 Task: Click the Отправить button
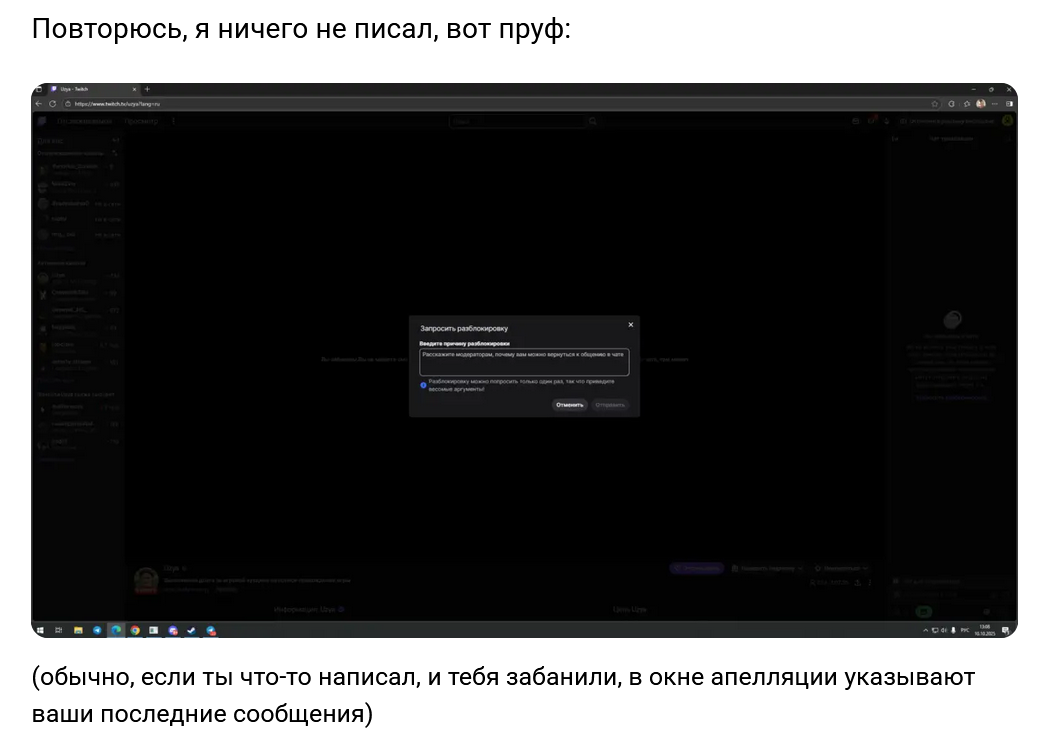coord(610,405)
